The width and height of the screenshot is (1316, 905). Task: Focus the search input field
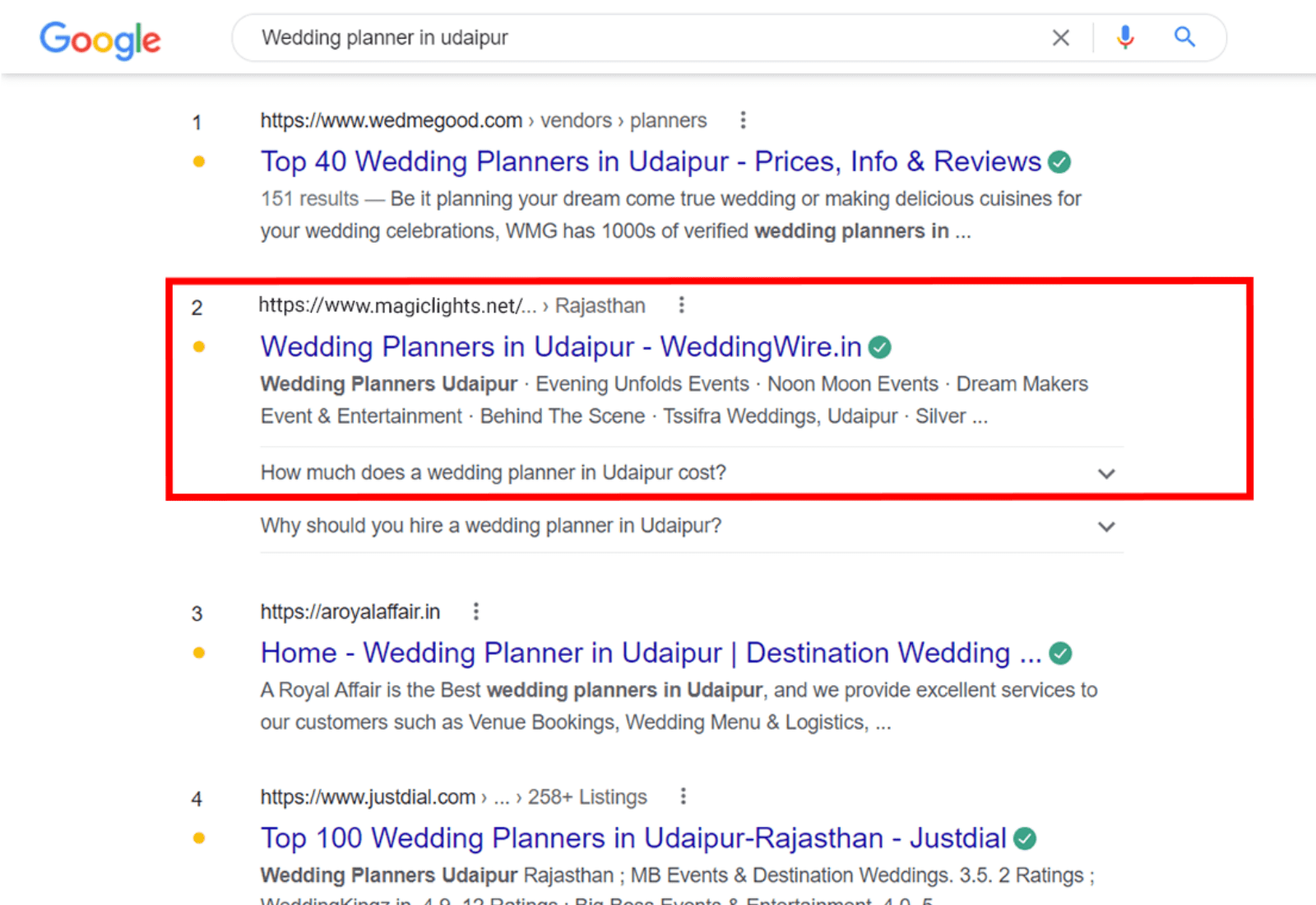pos(642,38)
